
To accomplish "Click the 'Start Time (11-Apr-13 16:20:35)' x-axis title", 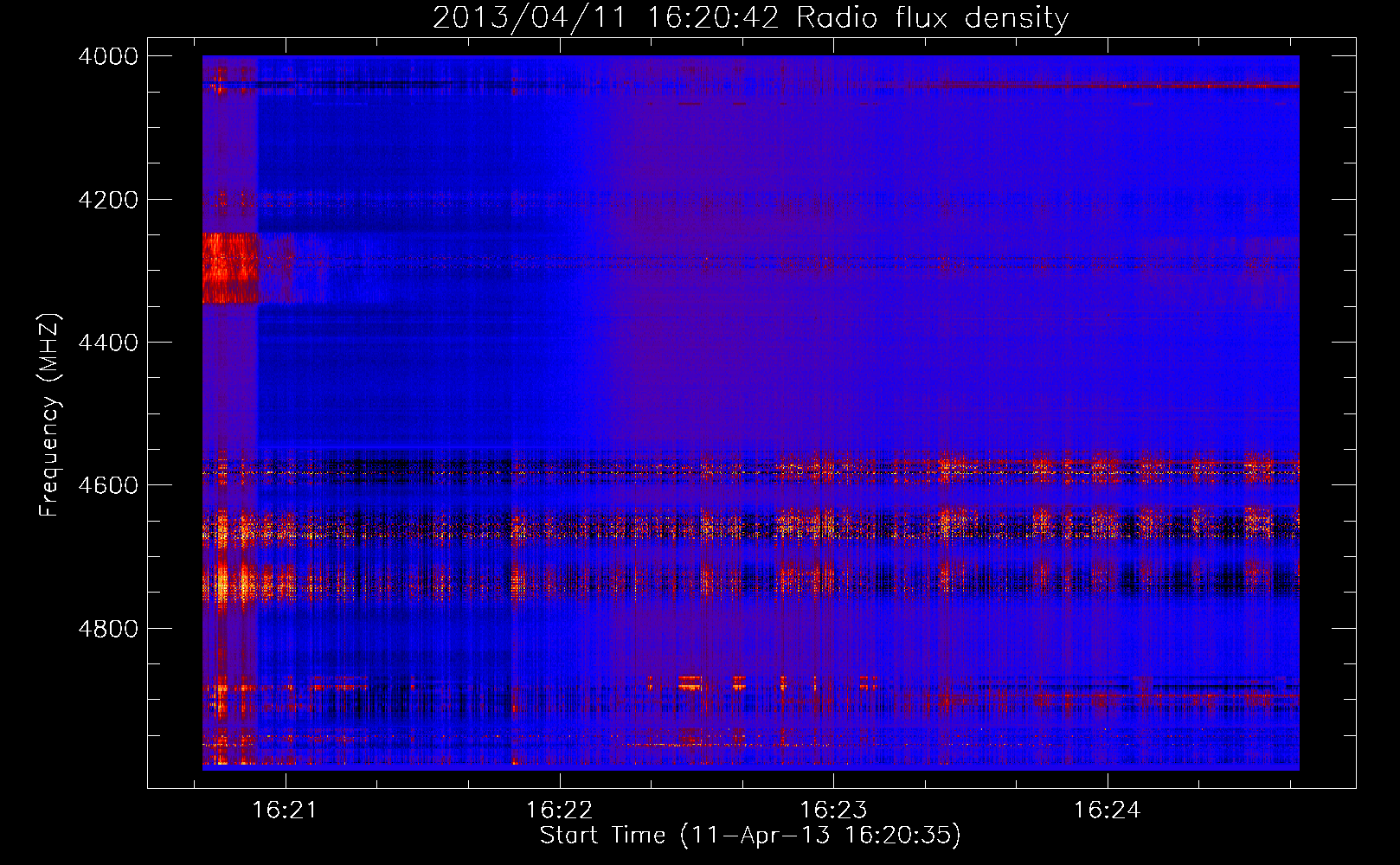I will 750,836.
